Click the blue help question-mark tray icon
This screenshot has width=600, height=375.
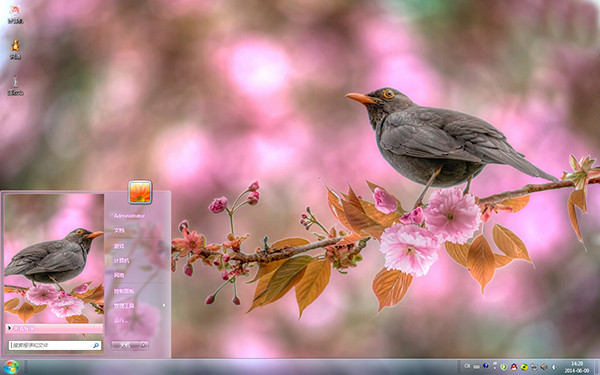pyautogui.click(x=486, y=366)
